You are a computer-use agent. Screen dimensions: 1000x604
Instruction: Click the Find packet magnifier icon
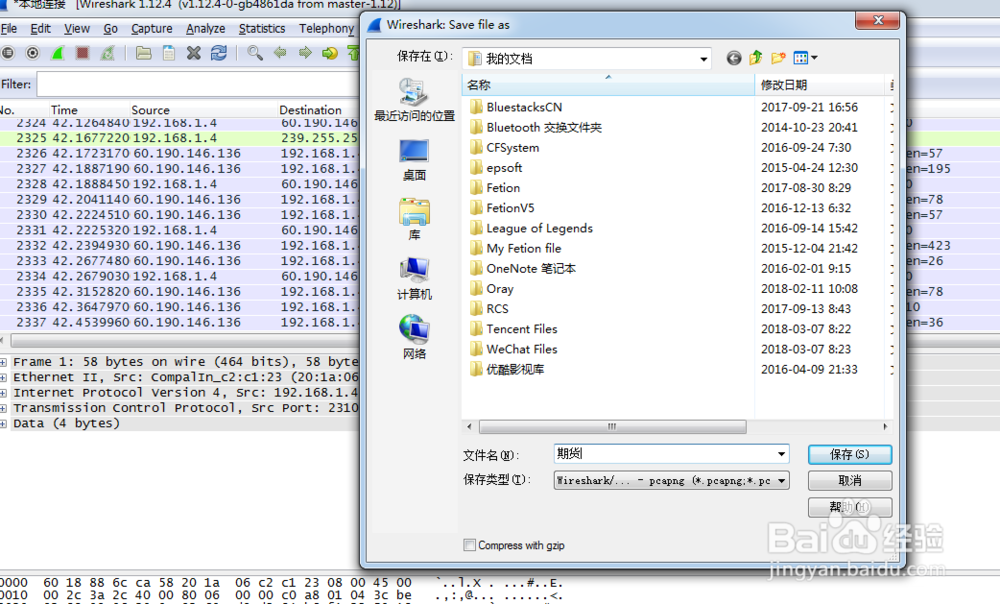click(x=254, y=53)
